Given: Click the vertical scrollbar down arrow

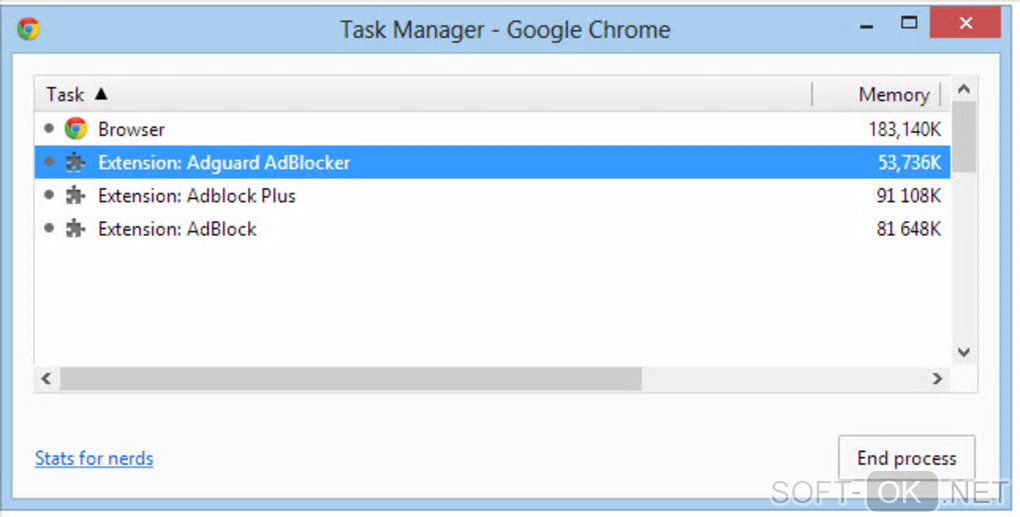Looking at the screenshot, I should click(x=964, y=351).
